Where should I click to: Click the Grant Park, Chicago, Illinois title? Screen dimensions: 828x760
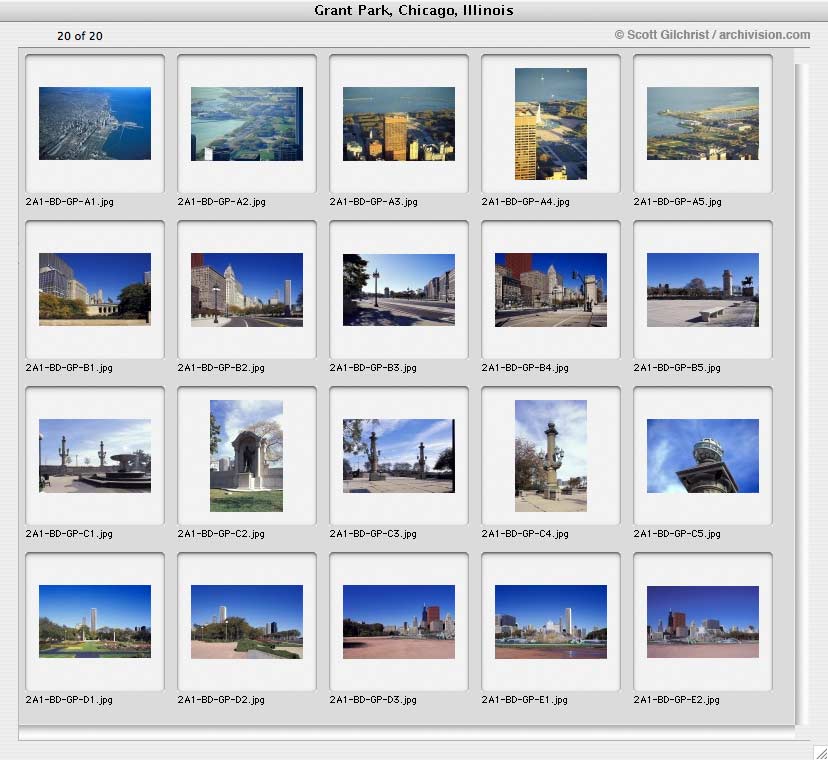[413, 10]
